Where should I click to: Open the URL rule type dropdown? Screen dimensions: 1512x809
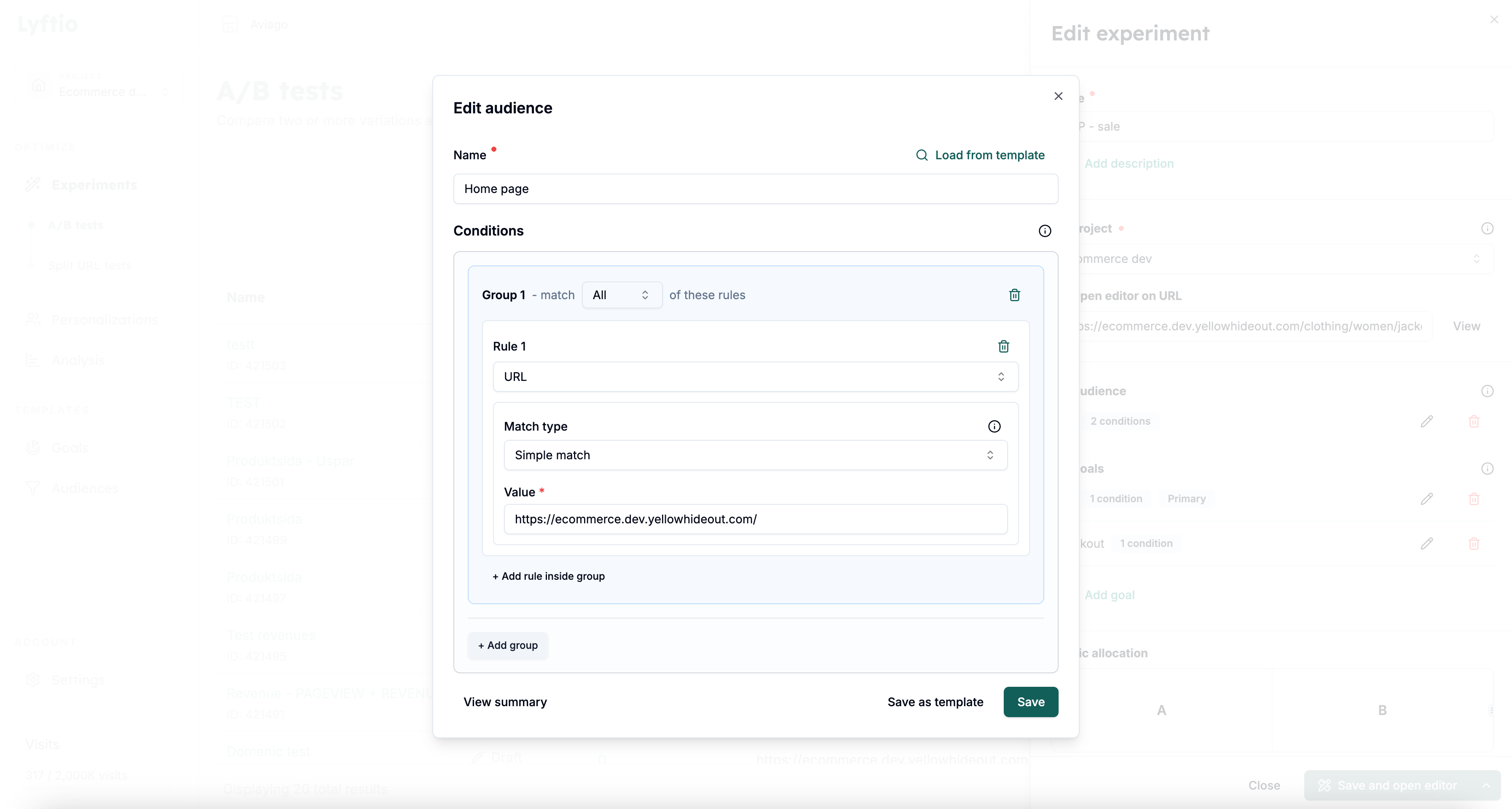[x=756, y=376]
